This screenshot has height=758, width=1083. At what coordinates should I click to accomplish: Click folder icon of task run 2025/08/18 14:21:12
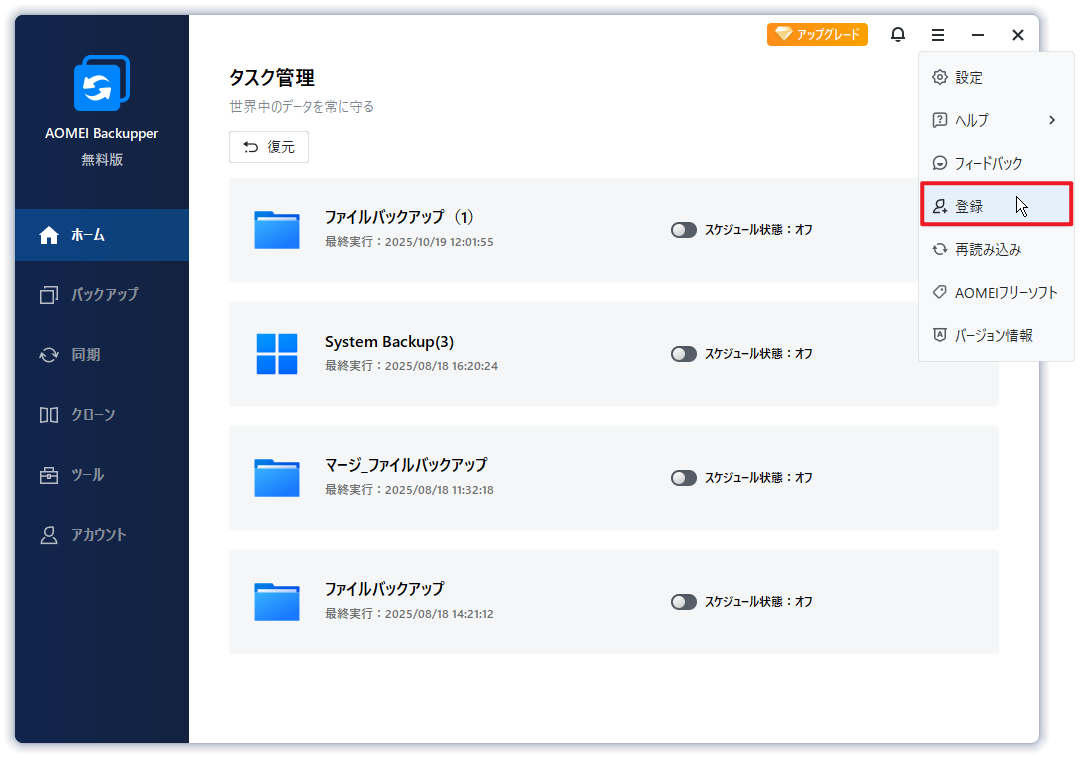pos(277,602)
